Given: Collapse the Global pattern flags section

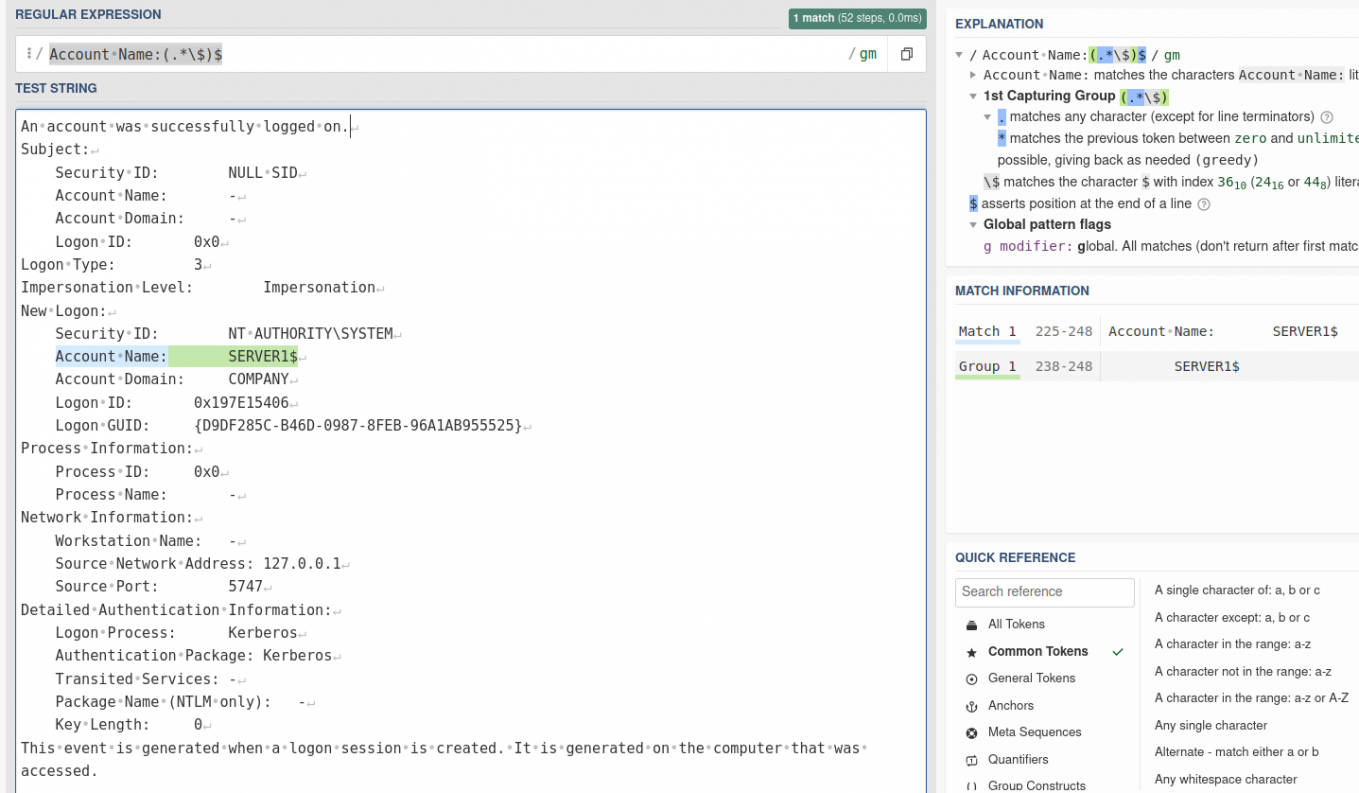Looking at the screenshot, I should click(x=973, y=225).
